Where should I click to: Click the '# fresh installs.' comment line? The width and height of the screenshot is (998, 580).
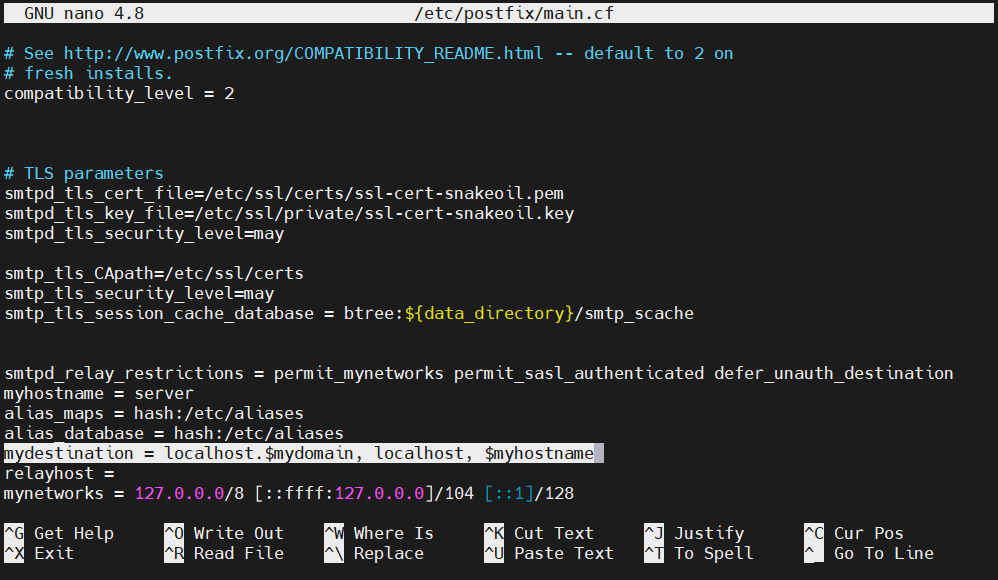pos(88,73)
